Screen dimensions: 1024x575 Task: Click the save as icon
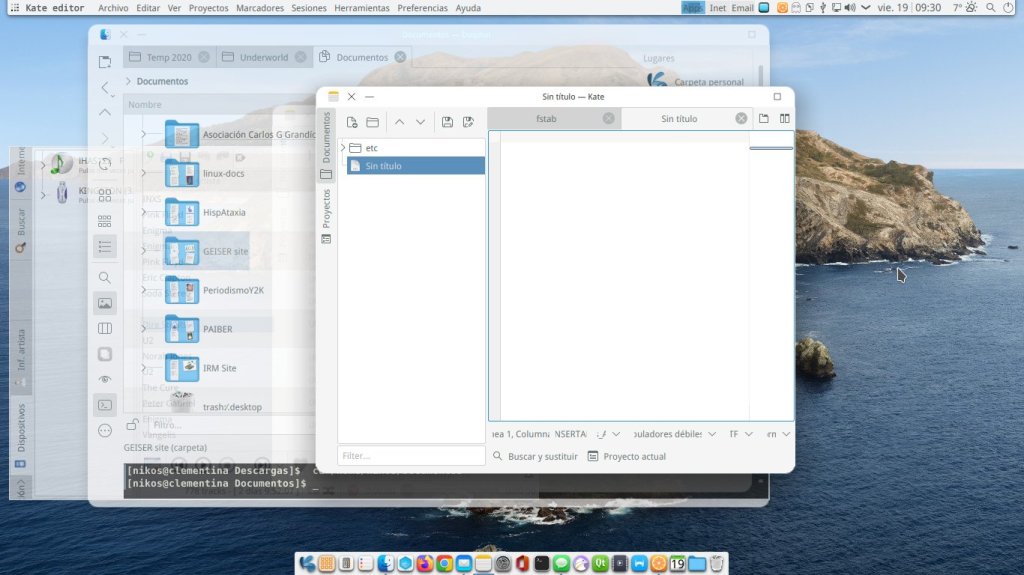468,122
